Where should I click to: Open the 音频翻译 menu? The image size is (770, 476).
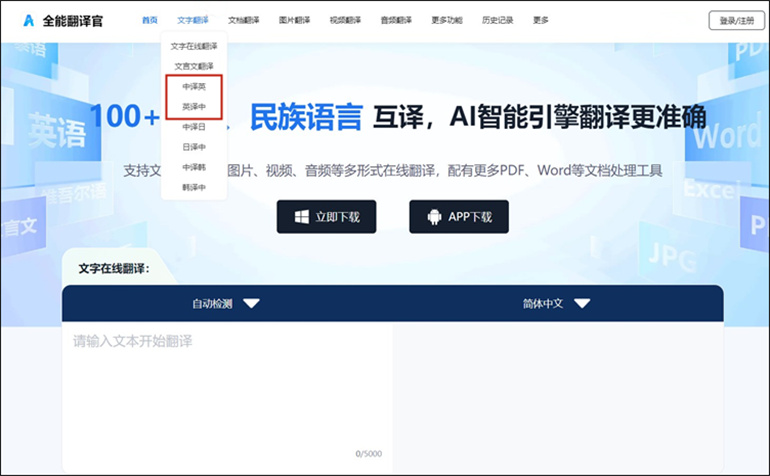click(396, 20)
